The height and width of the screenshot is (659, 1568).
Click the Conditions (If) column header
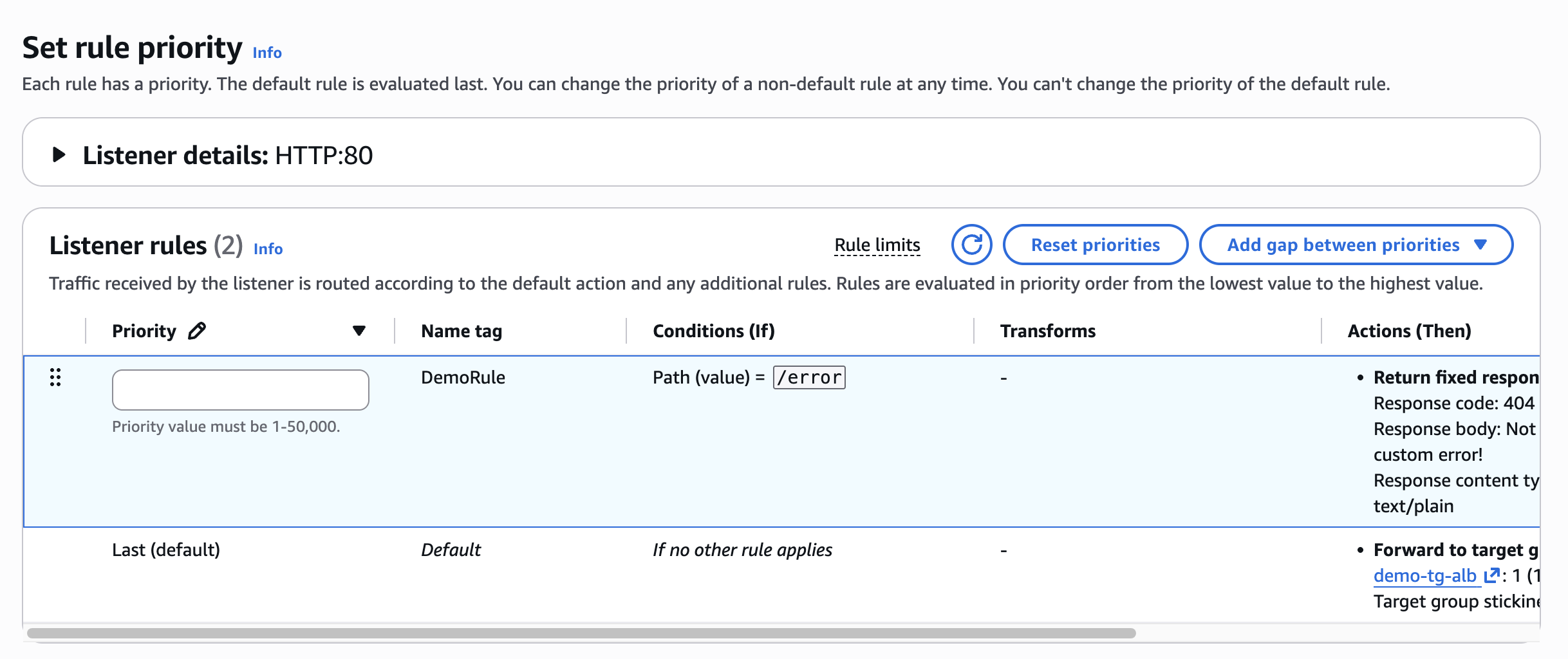(x=713, y=331)
